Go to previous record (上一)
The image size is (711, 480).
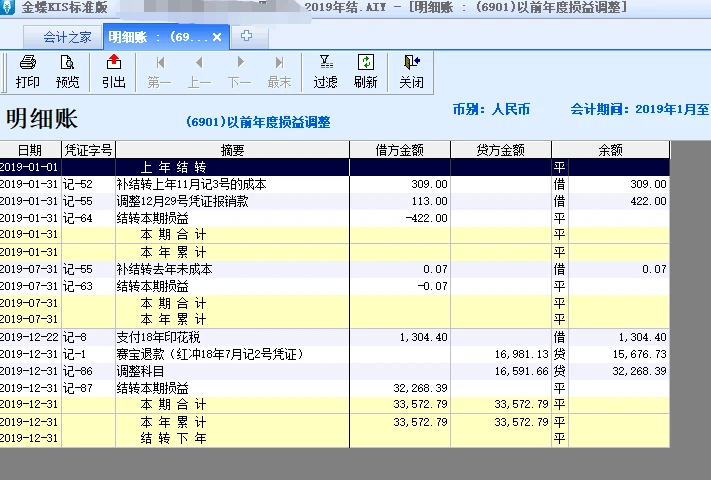pyautogui.click(x=199, y=72)
